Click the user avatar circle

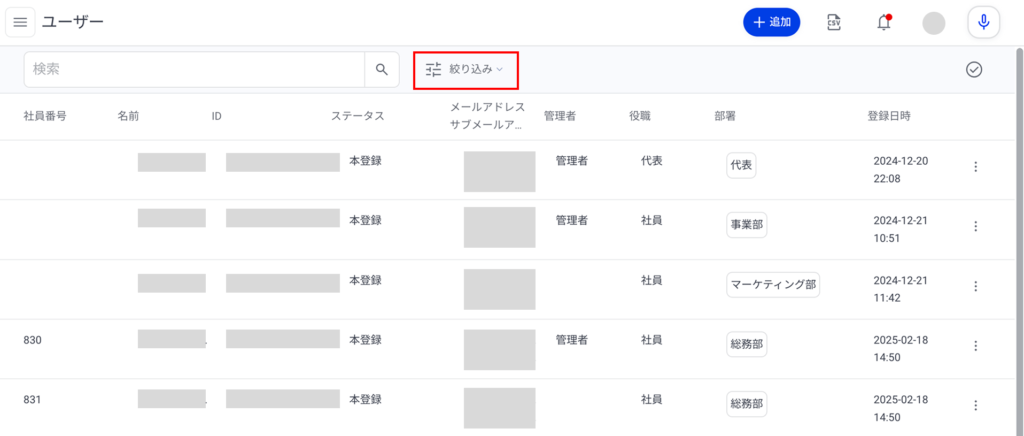coord(934,23)
